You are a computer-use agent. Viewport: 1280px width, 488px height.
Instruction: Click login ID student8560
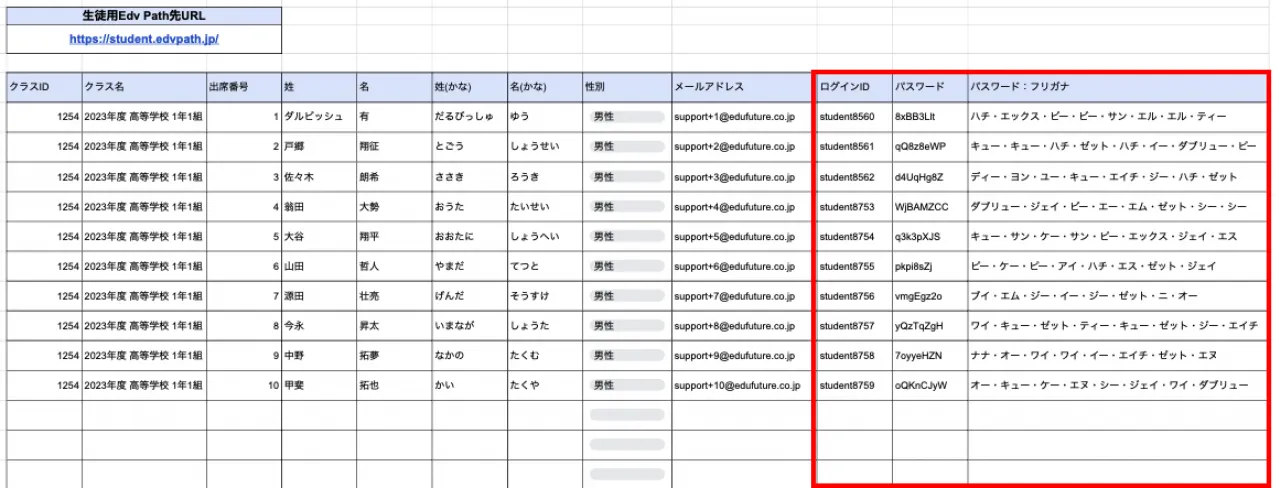[x=855, y=117]
